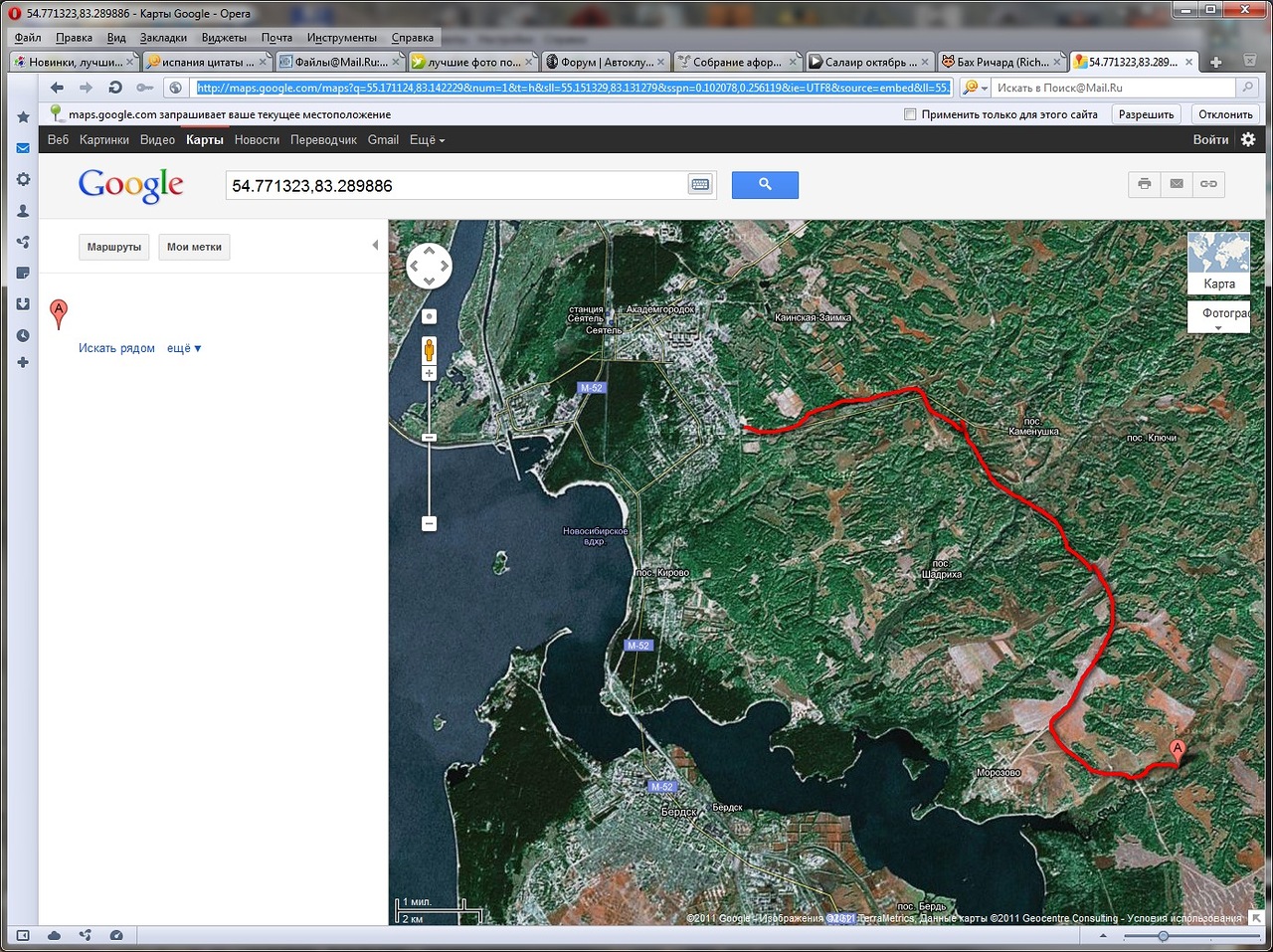1273x952 pixels.
Task: Collapse the left side panel arrow
Action: (x=375, y=245)
